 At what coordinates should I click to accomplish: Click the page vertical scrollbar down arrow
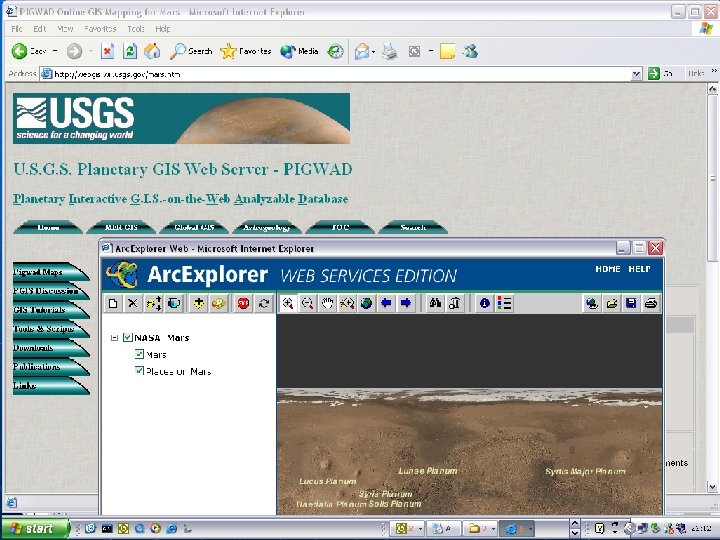(x=712, y=486)
